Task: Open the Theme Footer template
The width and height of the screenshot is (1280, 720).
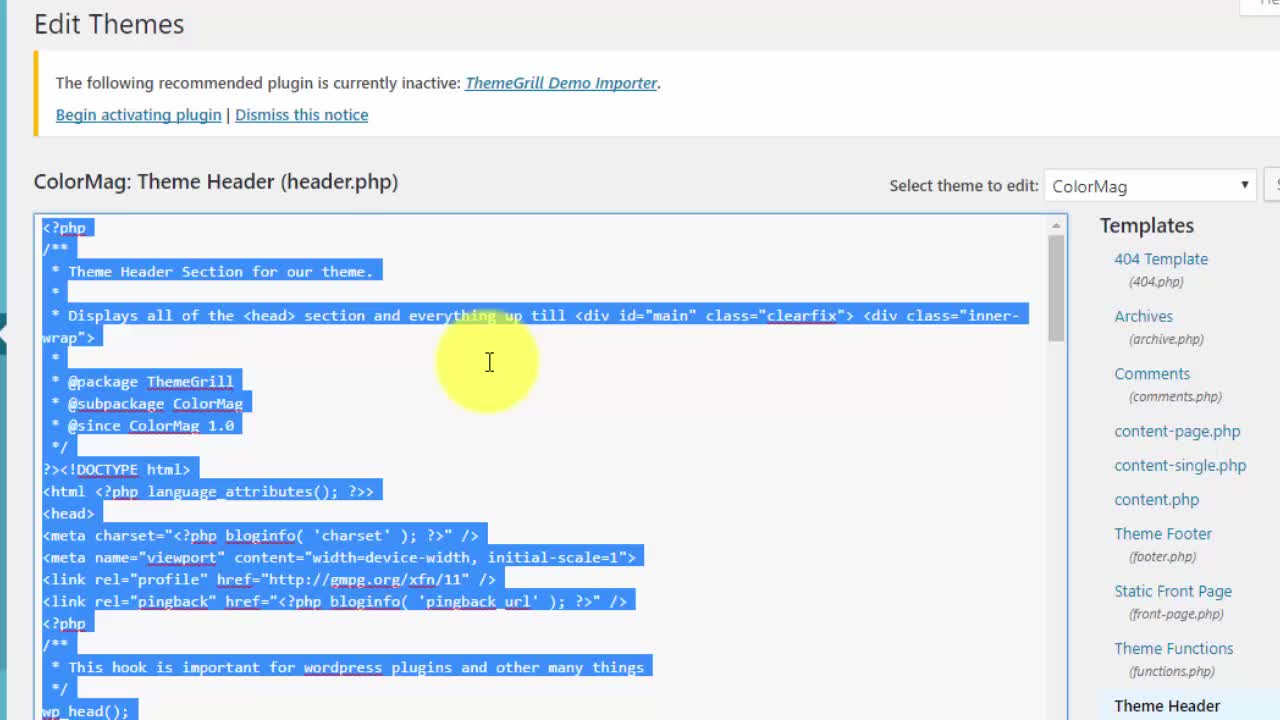Action: pyautogui.click(x=1163, y=534)
